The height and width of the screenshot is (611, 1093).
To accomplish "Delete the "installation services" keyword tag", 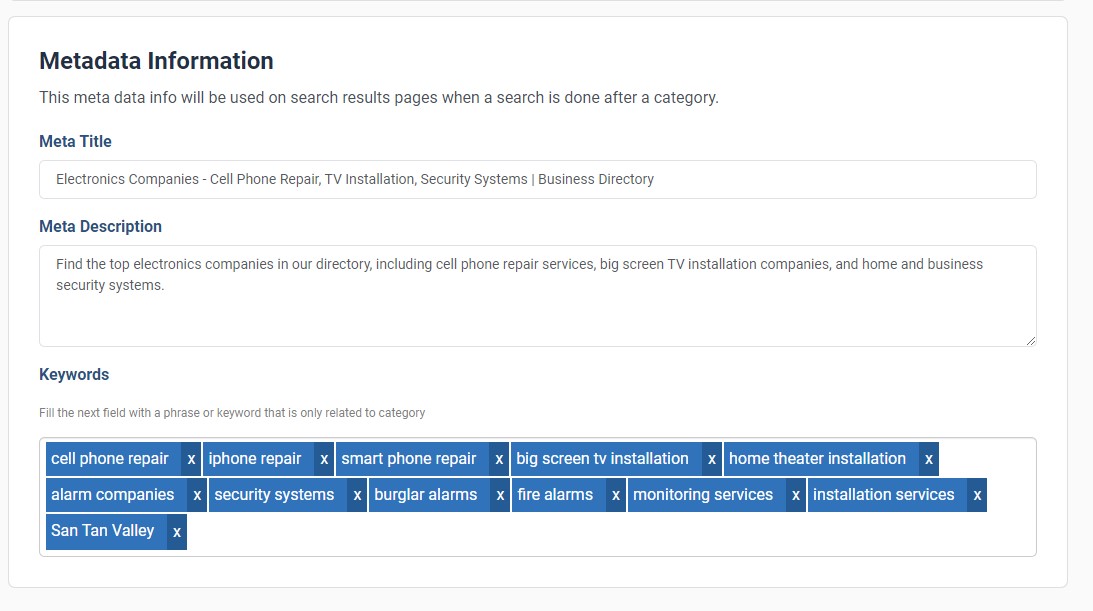I will pos(976,495).
